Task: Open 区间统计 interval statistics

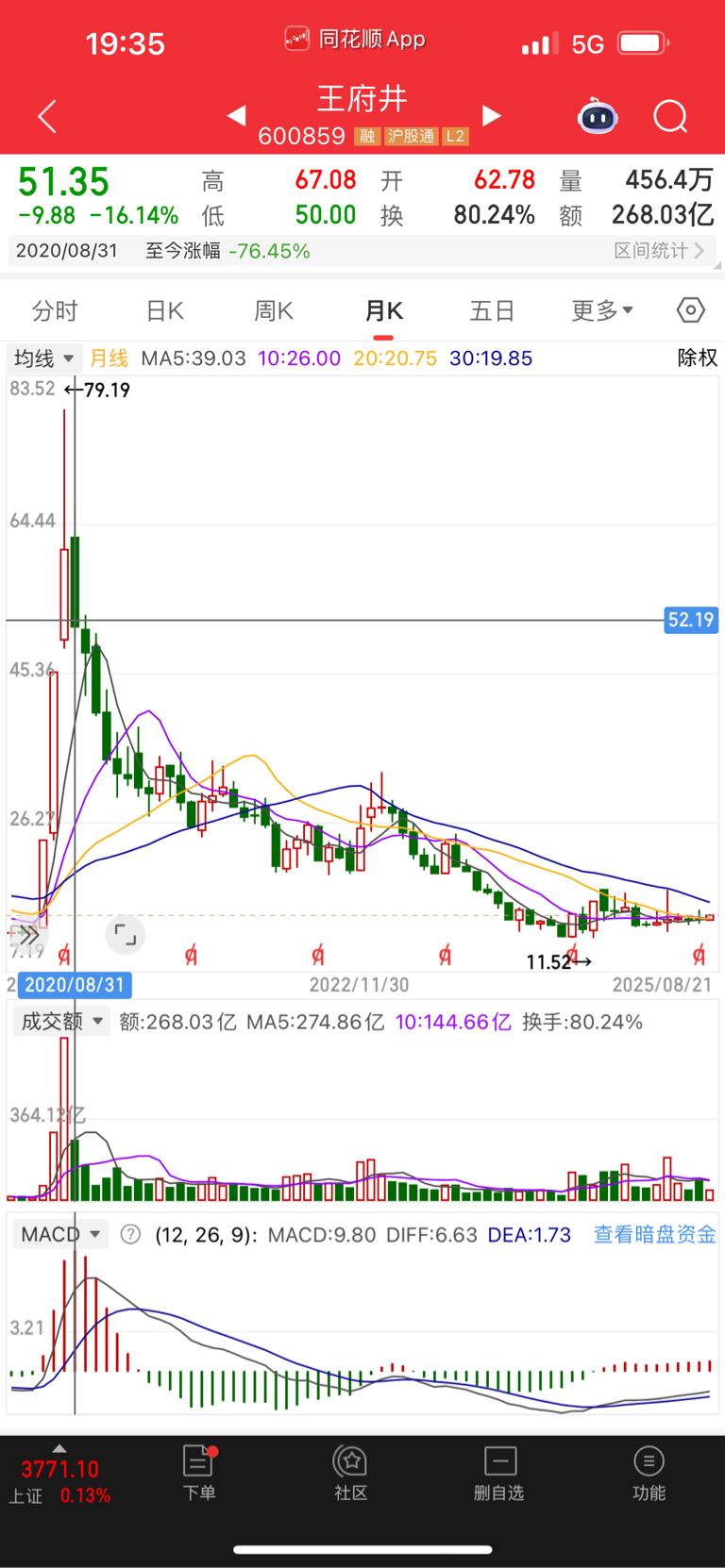Action: [x=659, y=251]
